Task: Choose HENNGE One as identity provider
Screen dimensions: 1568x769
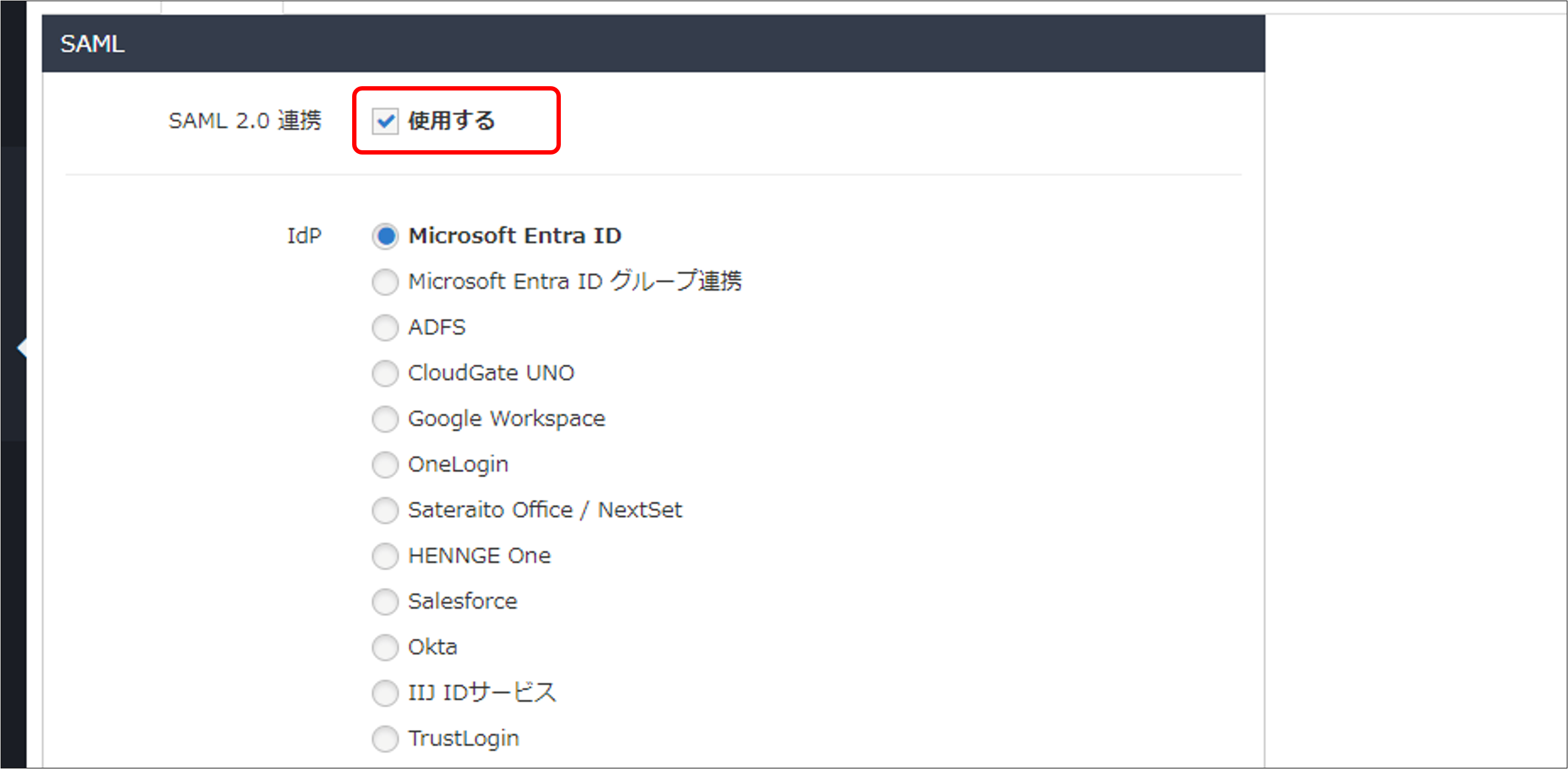Action: pyautogui.click(x=385, y=556)
